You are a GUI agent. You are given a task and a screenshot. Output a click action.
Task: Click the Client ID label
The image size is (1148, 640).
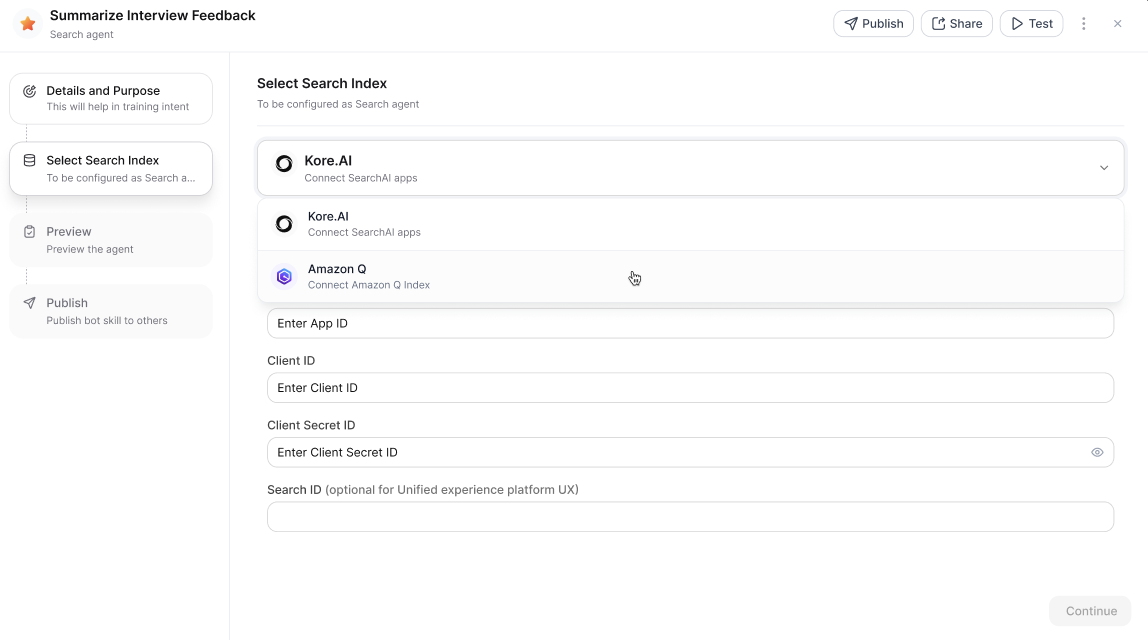pyautogui.click(x=291, y=360)
